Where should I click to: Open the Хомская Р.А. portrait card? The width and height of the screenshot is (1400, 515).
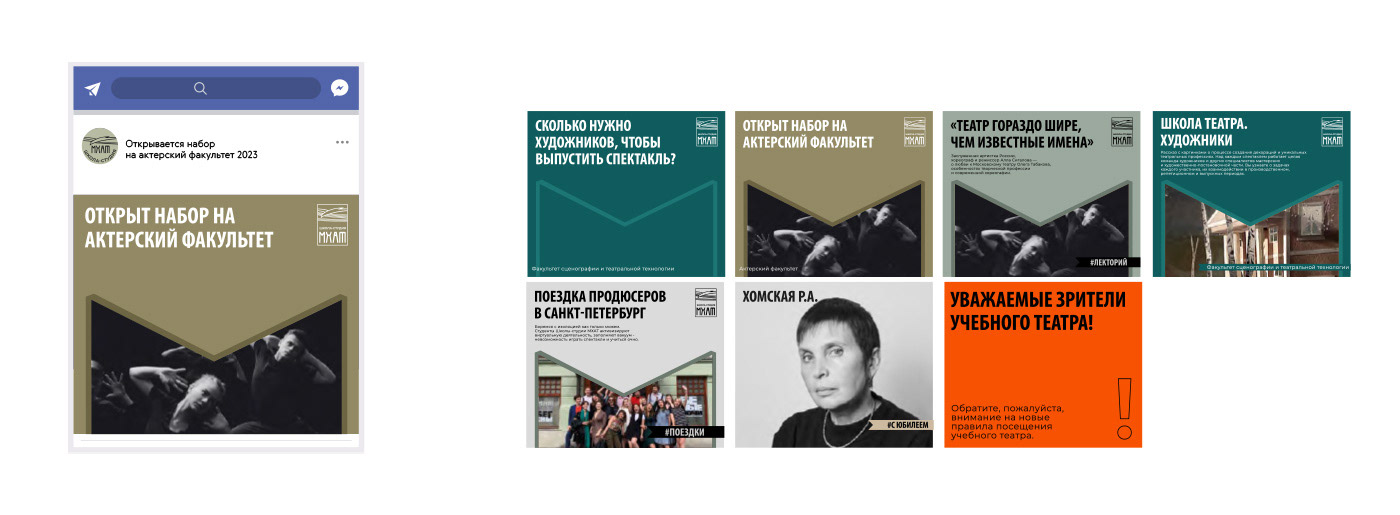[833, 365]
